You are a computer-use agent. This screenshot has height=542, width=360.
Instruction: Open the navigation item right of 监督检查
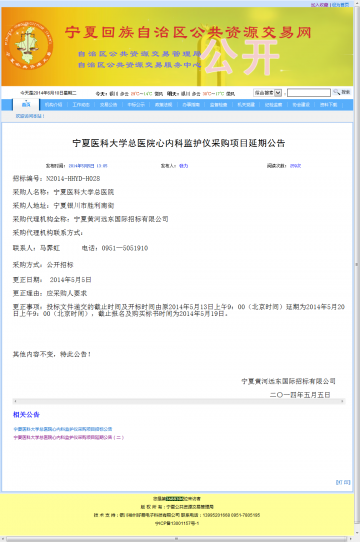[246, 105]
